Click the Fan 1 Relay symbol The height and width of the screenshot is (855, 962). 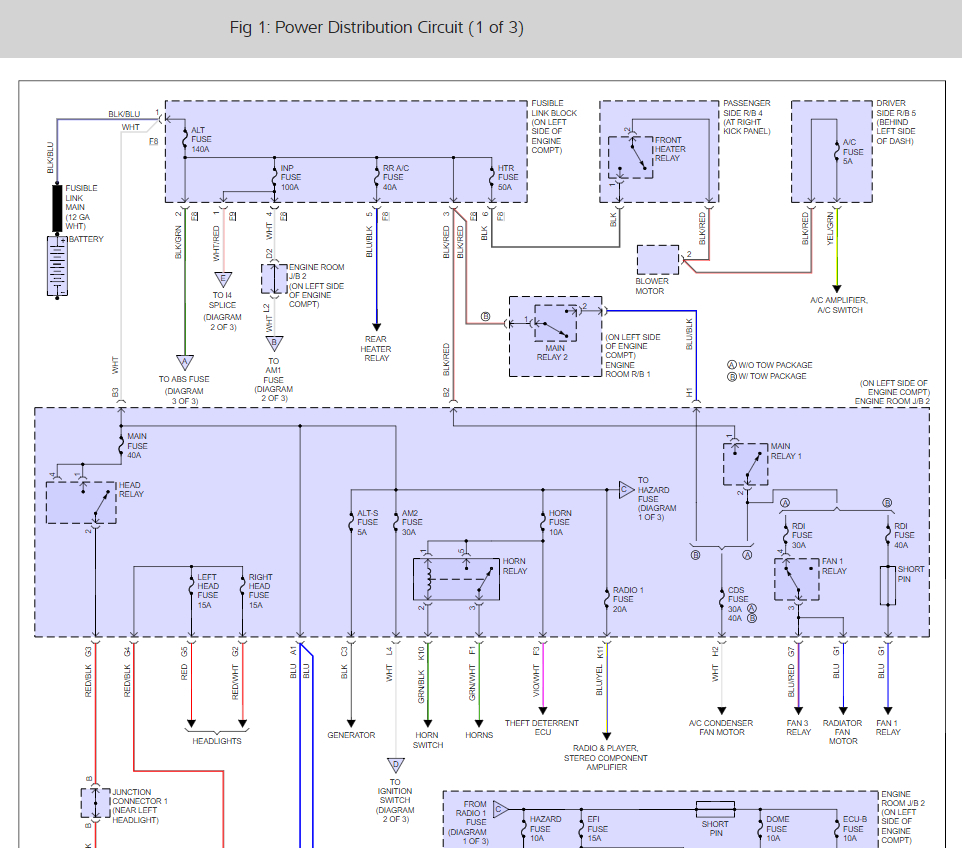coord(796,579)
